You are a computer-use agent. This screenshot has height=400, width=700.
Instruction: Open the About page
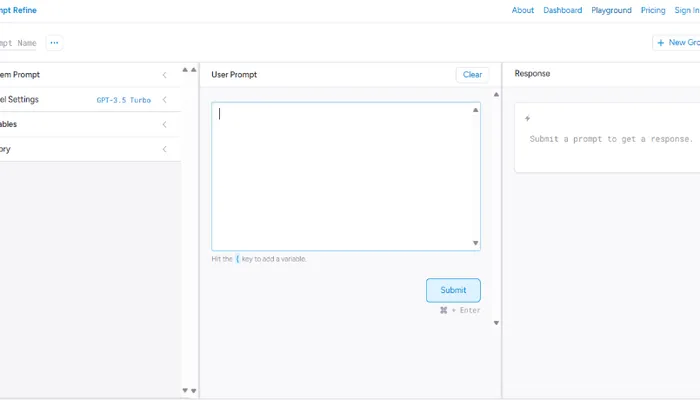[x=523, y=10]
